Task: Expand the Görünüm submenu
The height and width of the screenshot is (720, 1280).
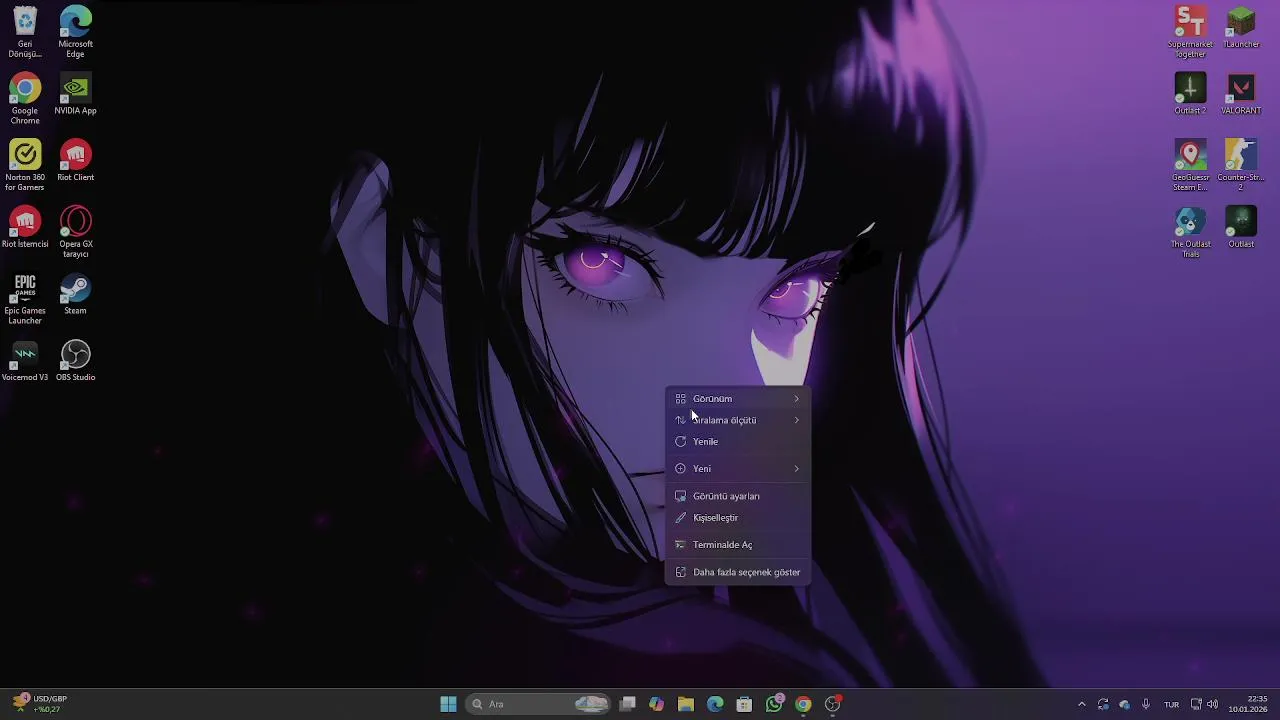Action: point(738,399)
